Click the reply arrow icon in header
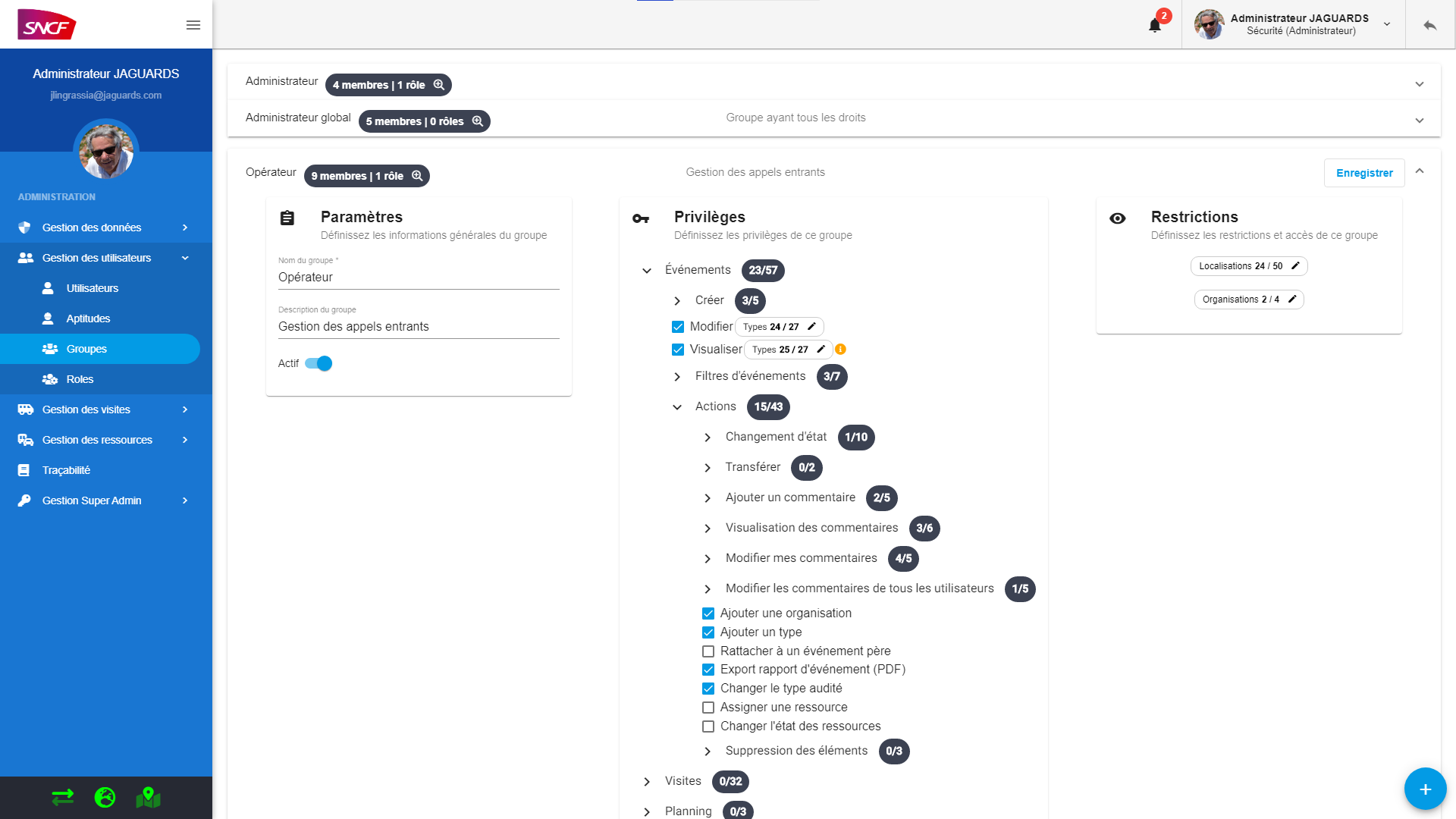 [1430, 25]
